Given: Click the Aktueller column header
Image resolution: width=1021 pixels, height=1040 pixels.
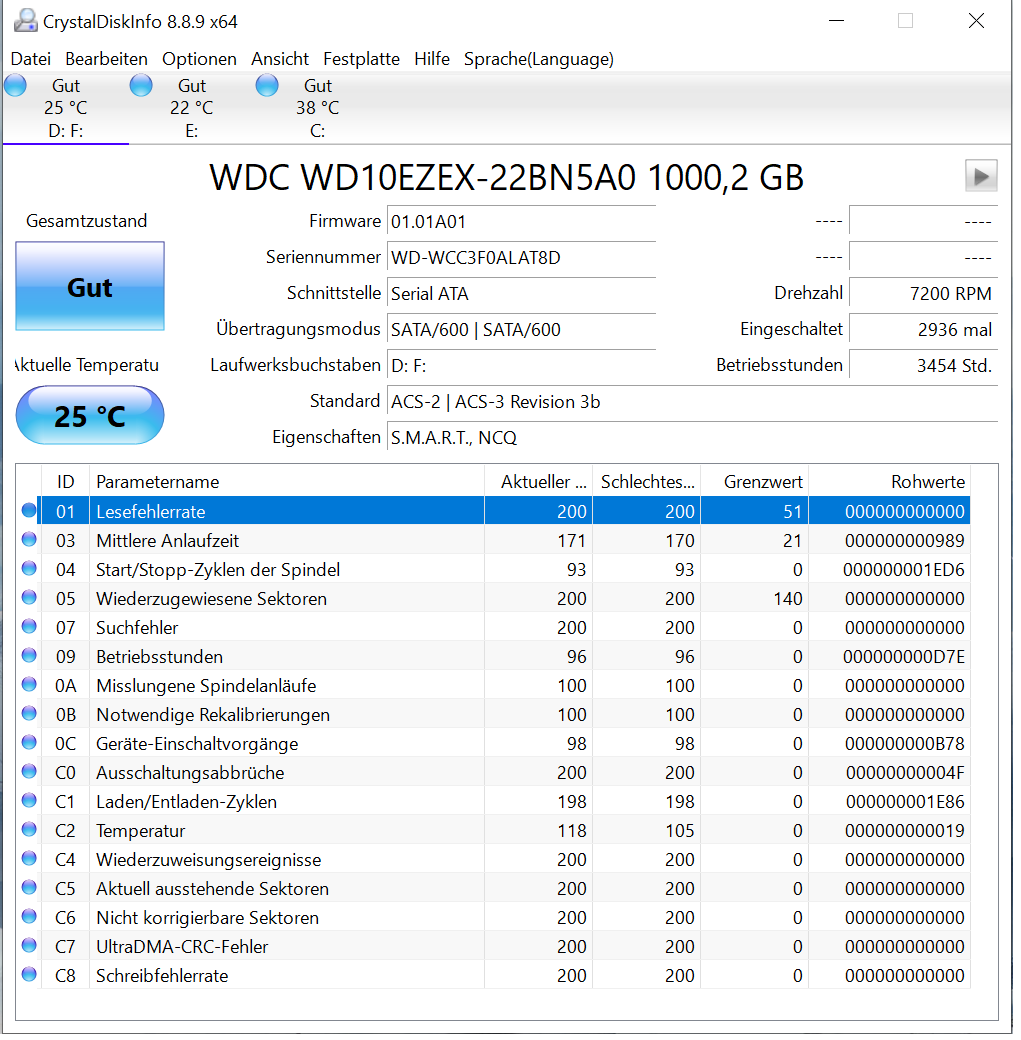Looking at the screenshot, I should click(539, 482).
